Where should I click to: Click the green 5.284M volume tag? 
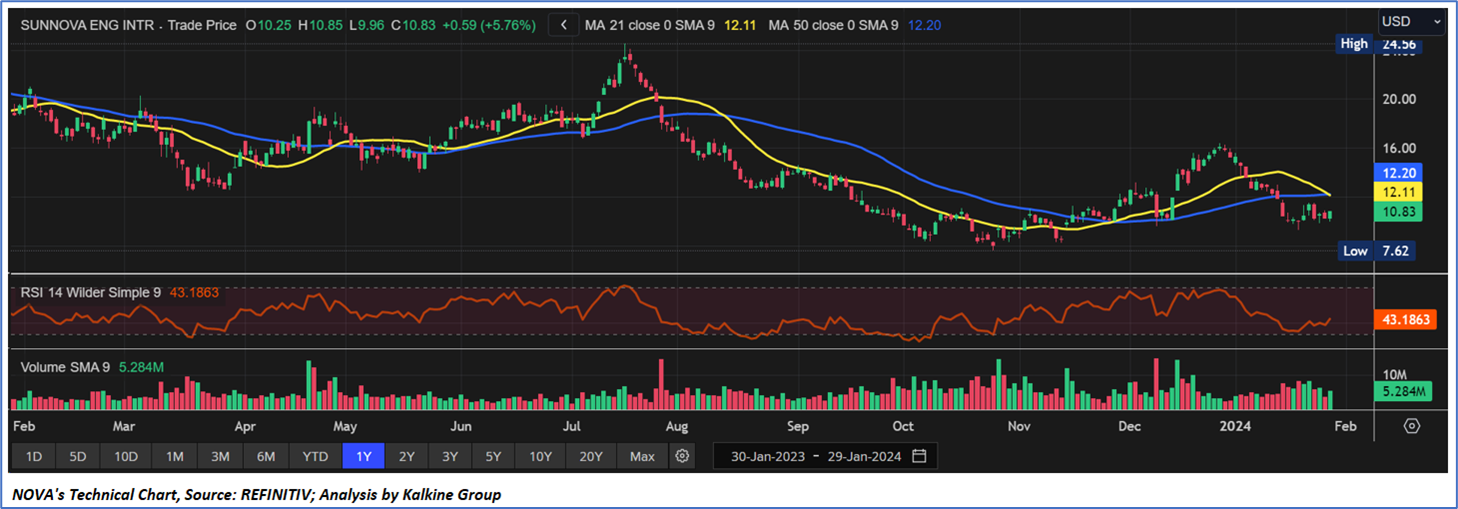pos(1403,390)
